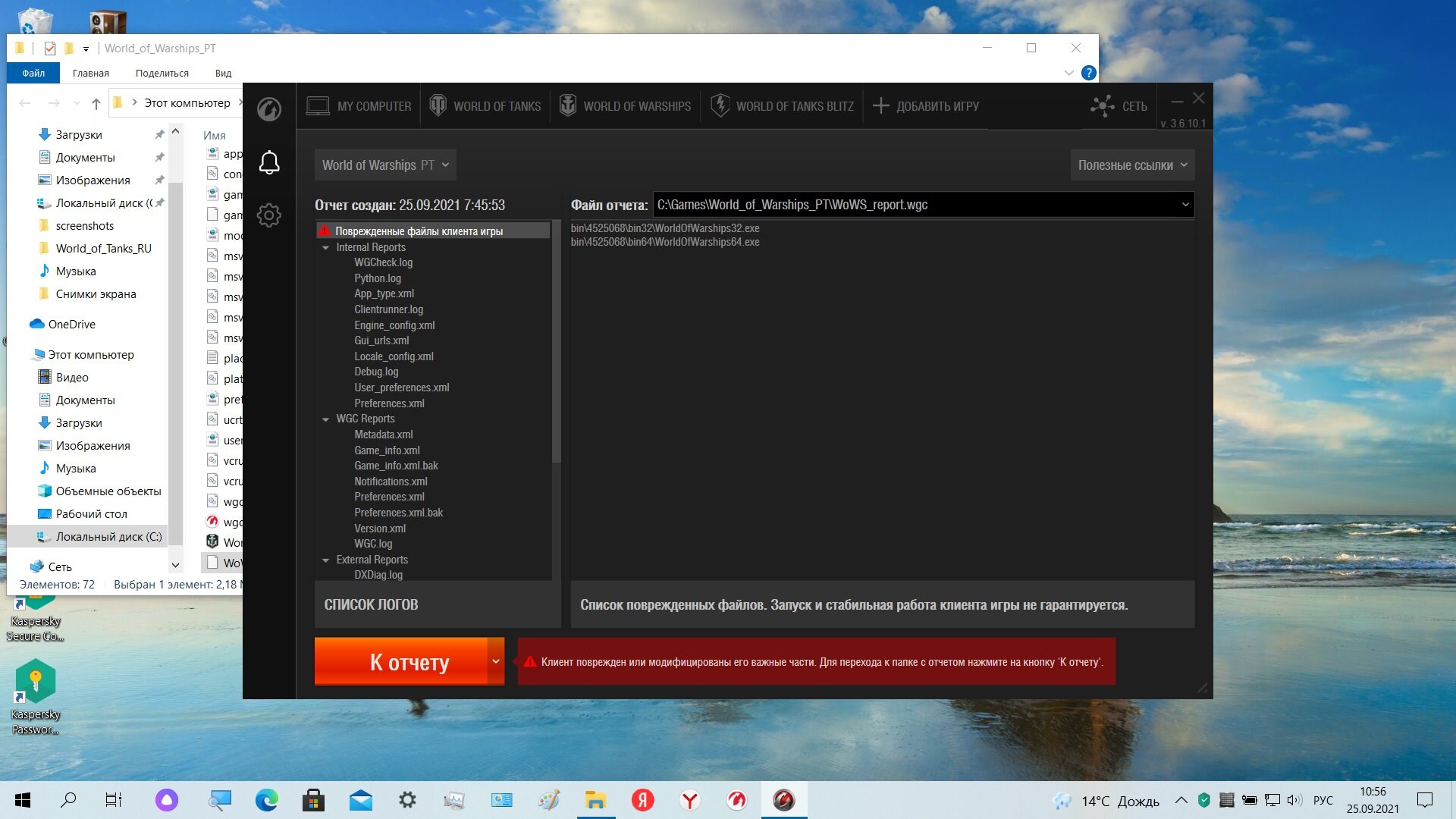
Task: Open Microsoft Store taskbar icon
Action: [313, 800]
